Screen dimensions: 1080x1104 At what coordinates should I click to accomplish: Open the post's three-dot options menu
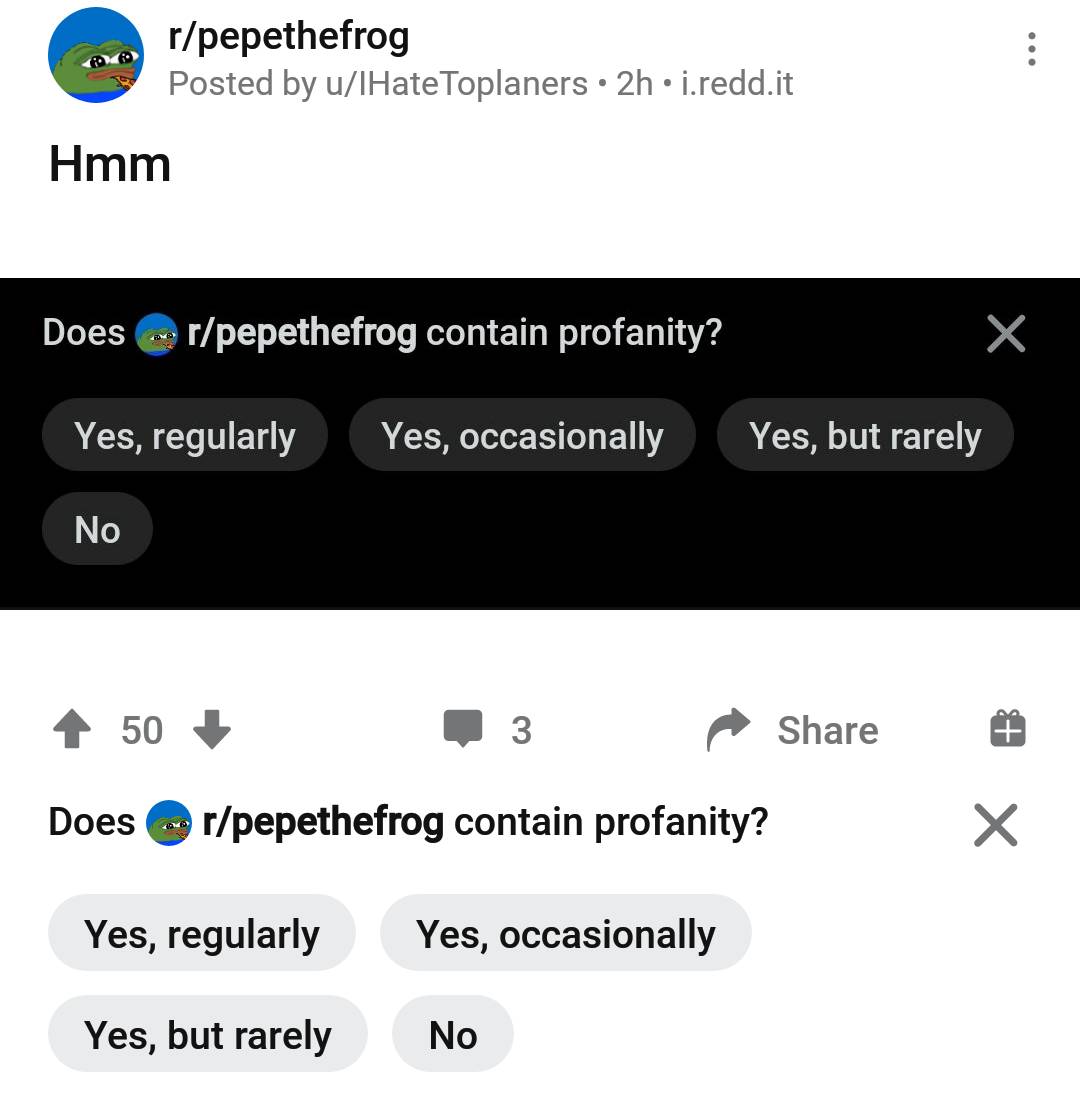[1031, 50]
